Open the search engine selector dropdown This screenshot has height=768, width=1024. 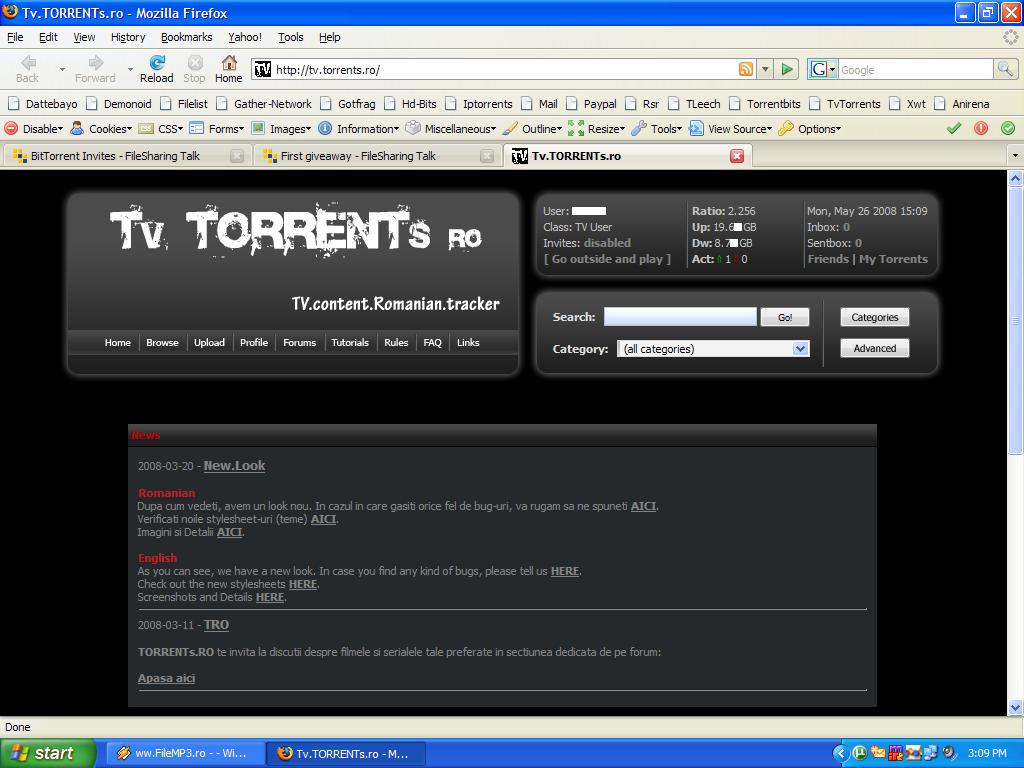point(822,69)
